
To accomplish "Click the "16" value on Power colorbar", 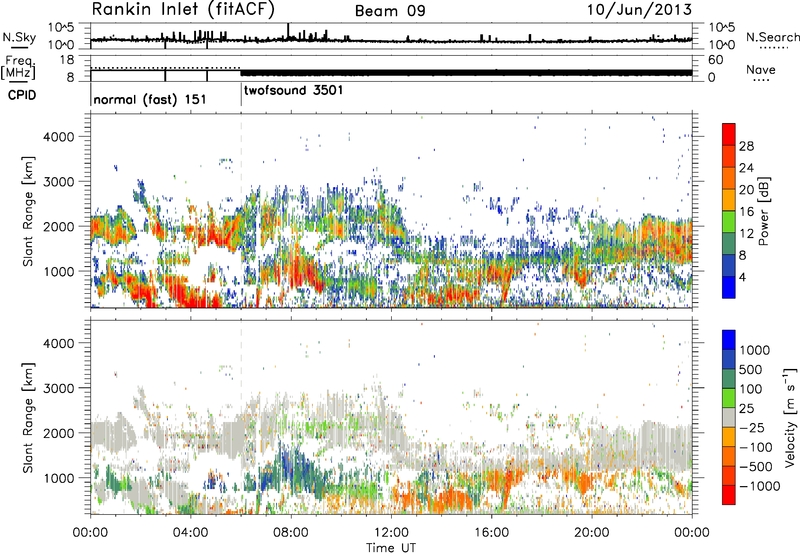I will click(746, 212).
